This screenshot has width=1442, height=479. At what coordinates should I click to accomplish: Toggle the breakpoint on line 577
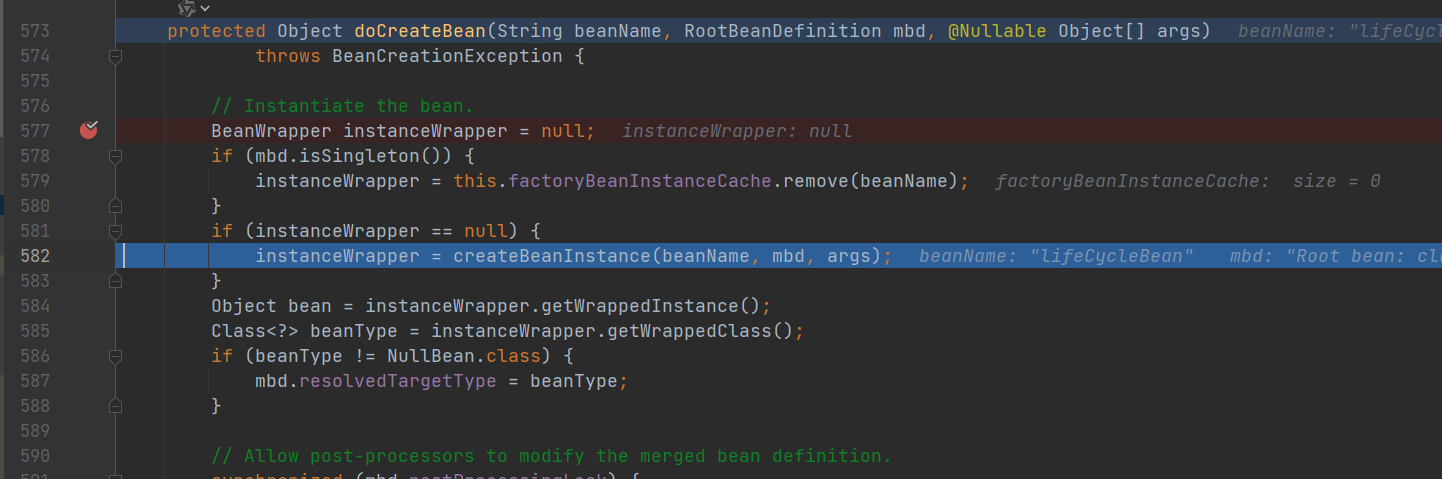click(x=89, y=130)
